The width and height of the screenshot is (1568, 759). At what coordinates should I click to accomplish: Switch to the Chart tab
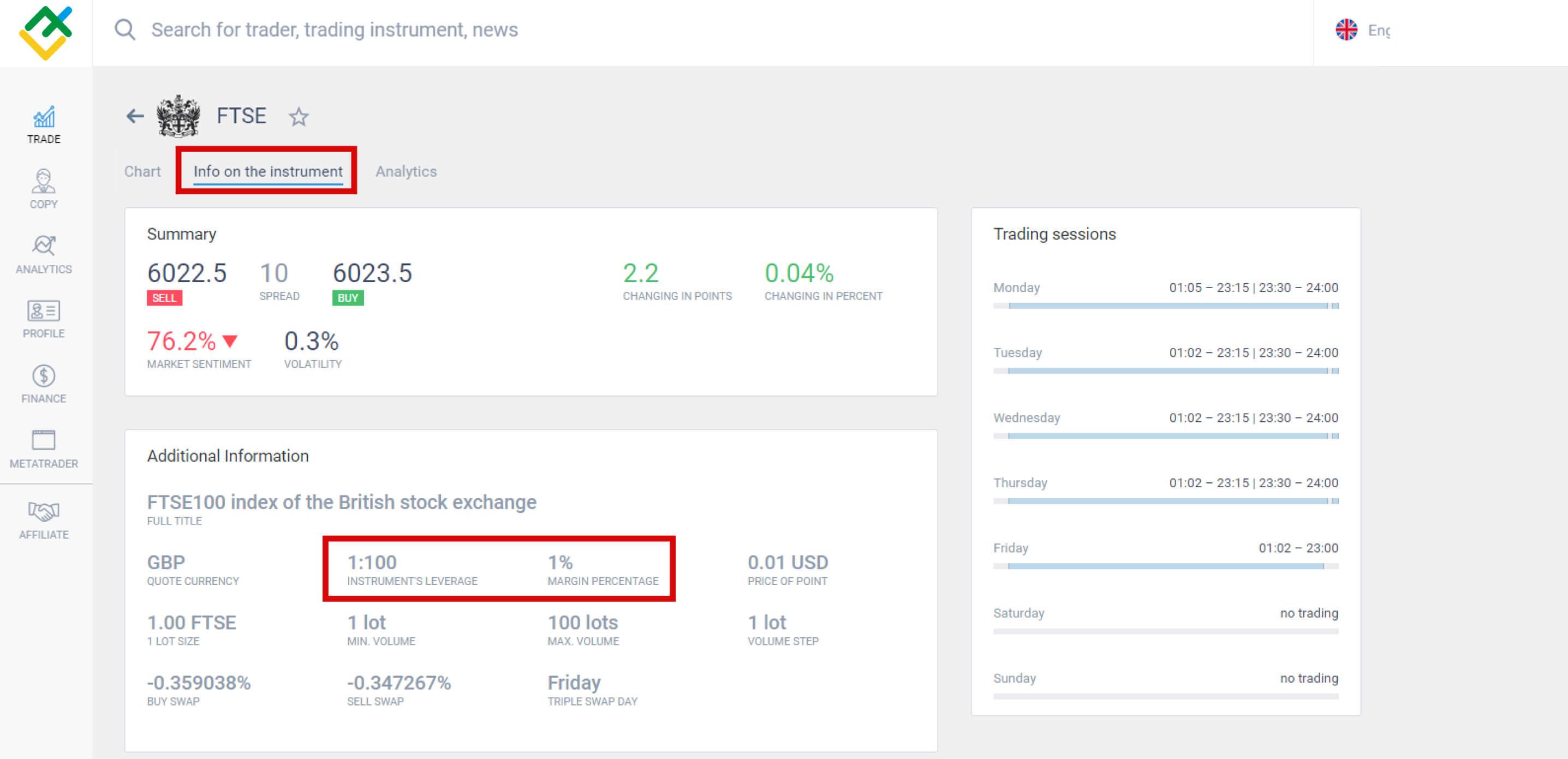pyautogui.click(x=142, y=172)
